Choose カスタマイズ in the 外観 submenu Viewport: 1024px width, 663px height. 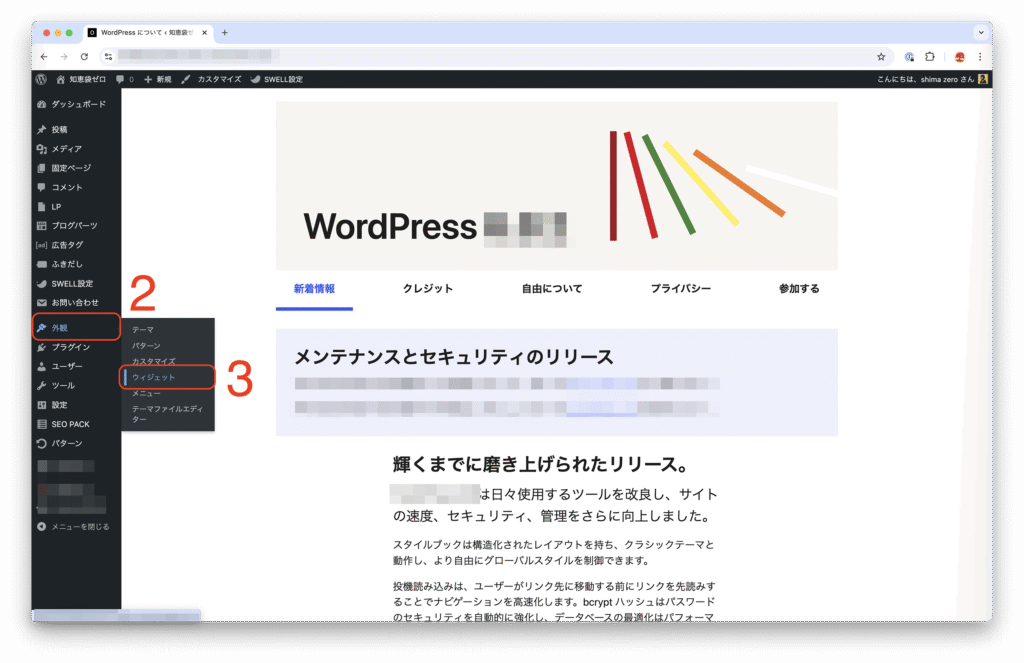pyautogui.click(x=168, y=361)
